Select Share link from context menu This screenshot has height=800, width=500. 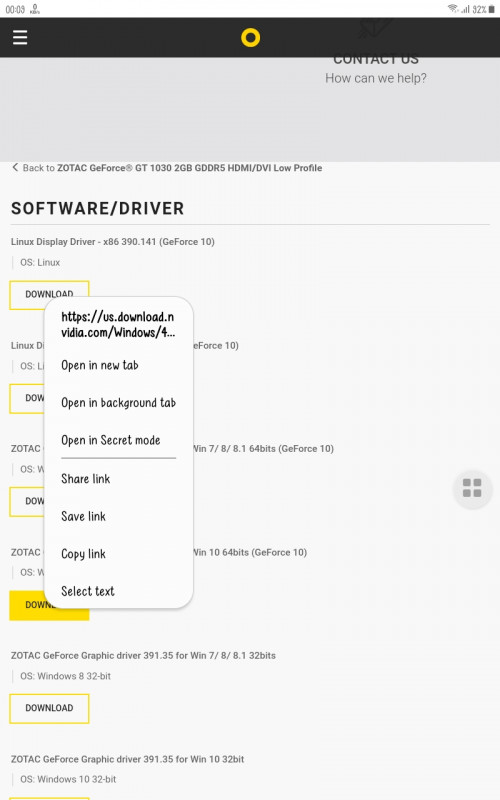pos(86,479)
